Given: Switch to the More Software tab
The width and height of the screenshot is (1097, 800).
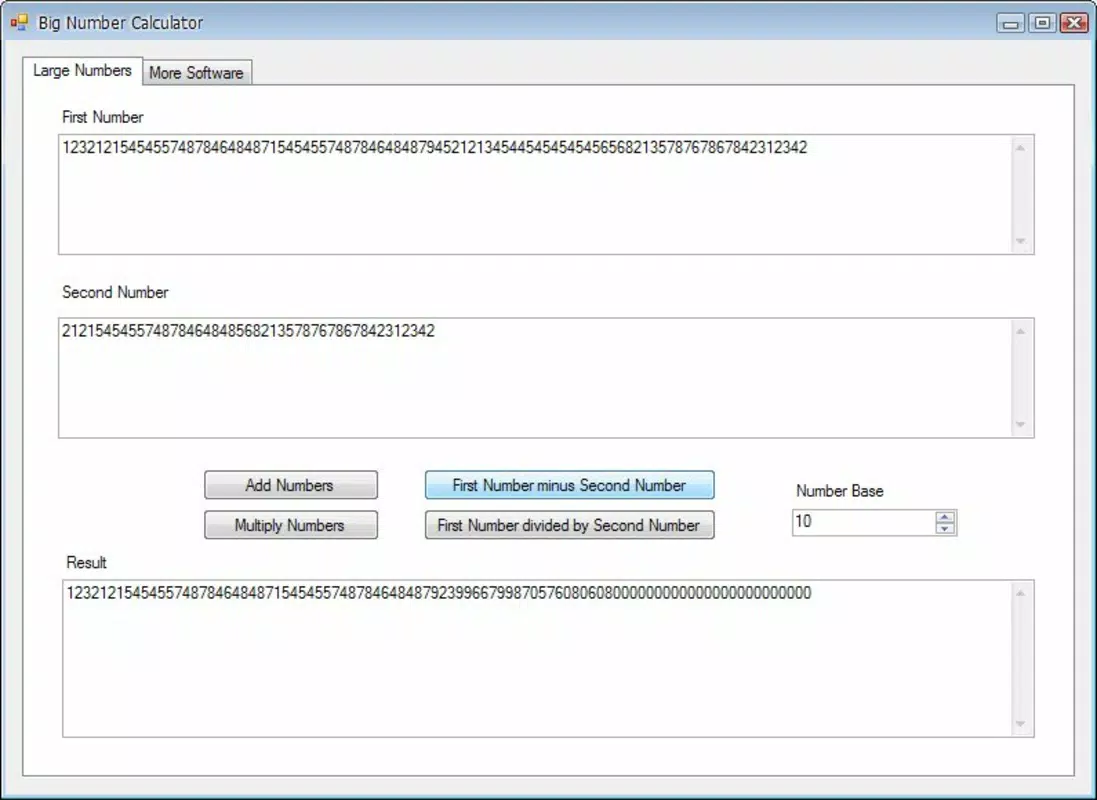Looking at the screenshot, I should (x=197, y=73).
